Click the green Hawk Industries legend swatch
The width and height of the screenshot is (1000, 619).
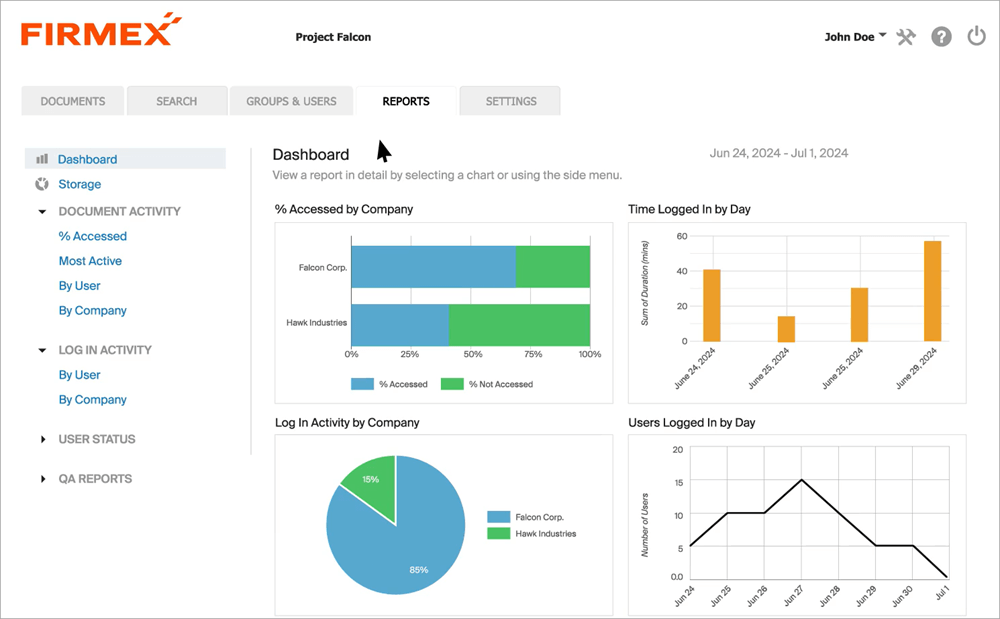(x=498, y=534)
